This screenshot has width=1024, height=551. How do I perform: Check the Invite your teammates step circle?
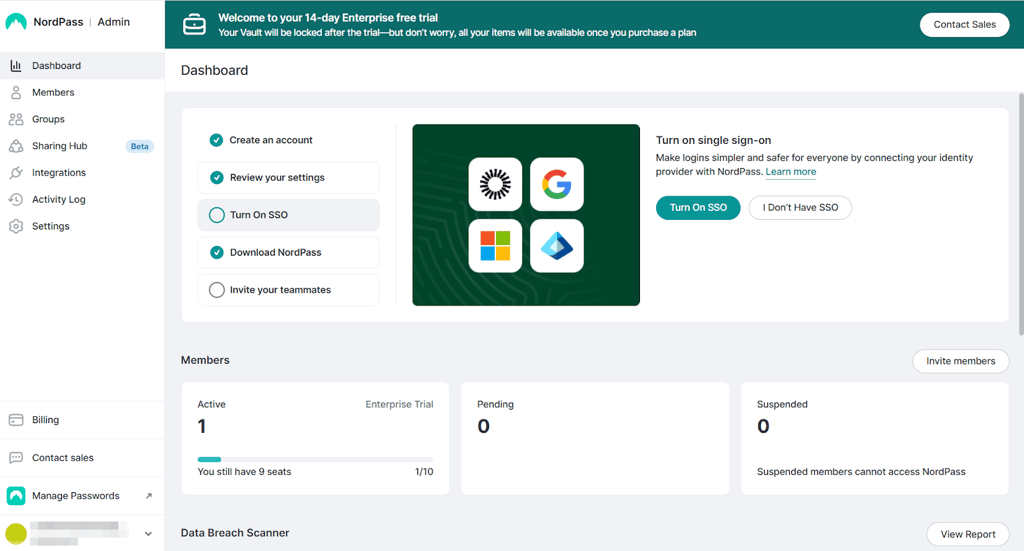[217, 290]
